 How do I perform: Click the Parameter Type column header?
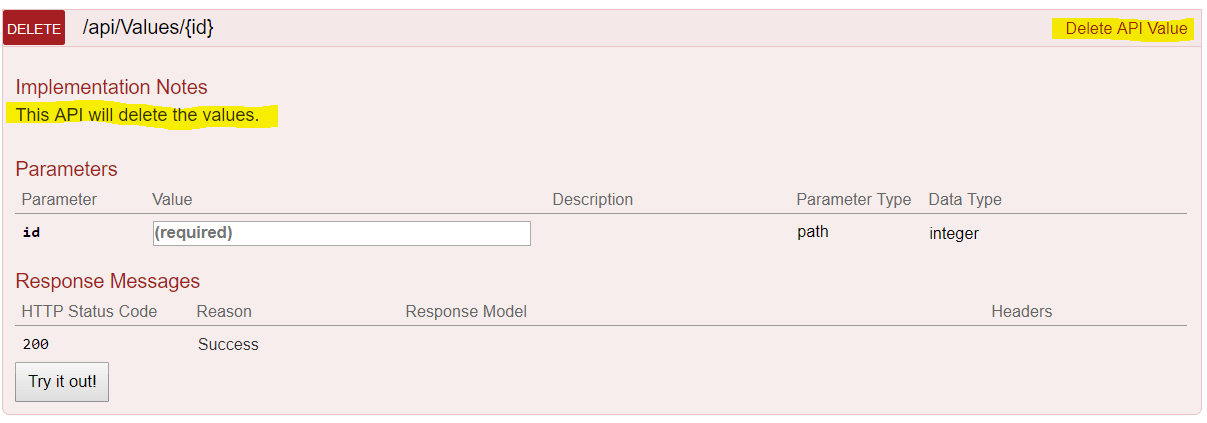(x=853, y=199)
